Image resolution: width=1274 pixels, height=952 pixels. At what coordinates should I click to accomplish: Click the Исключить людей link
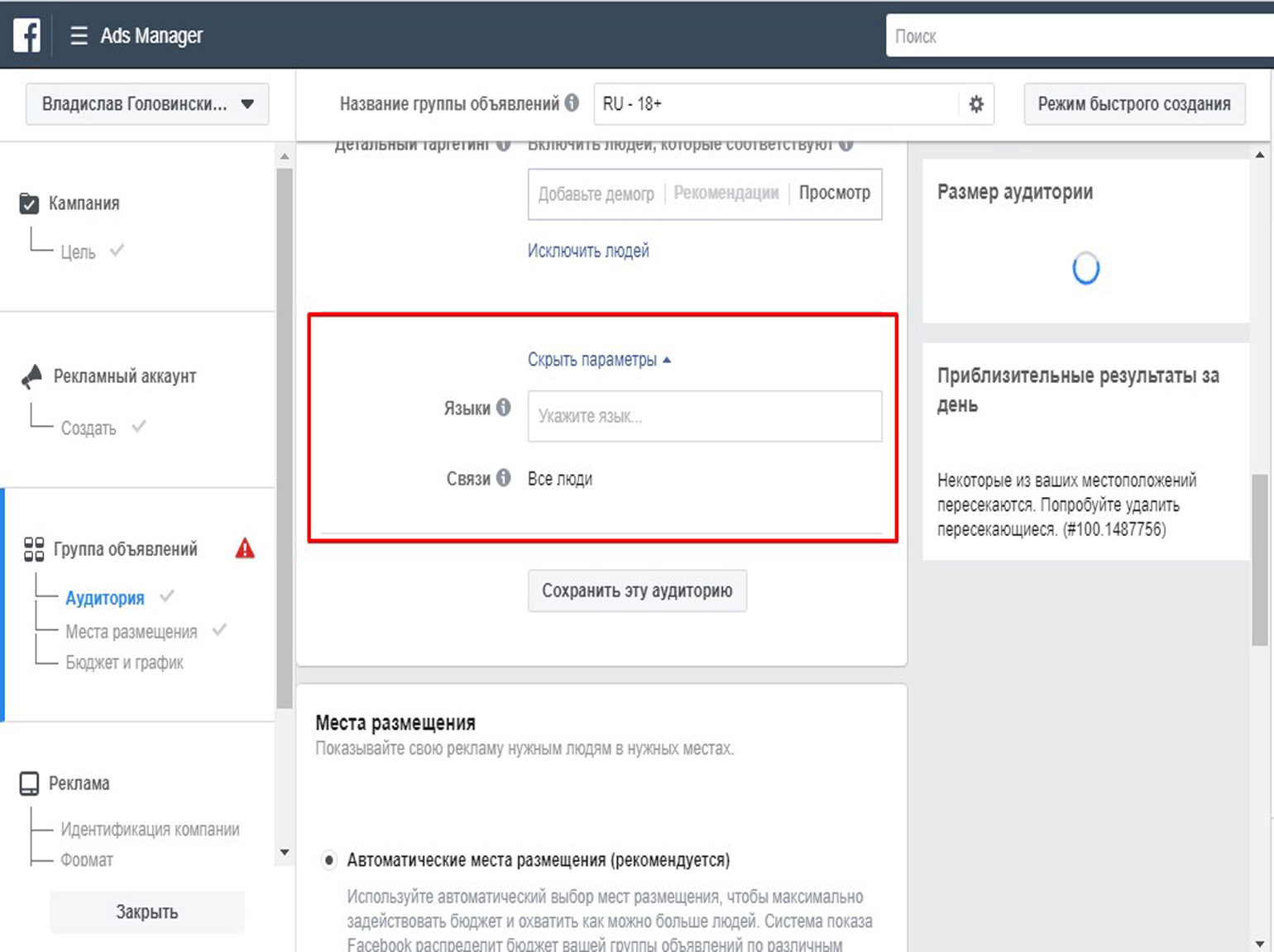[x=588, y=251]
